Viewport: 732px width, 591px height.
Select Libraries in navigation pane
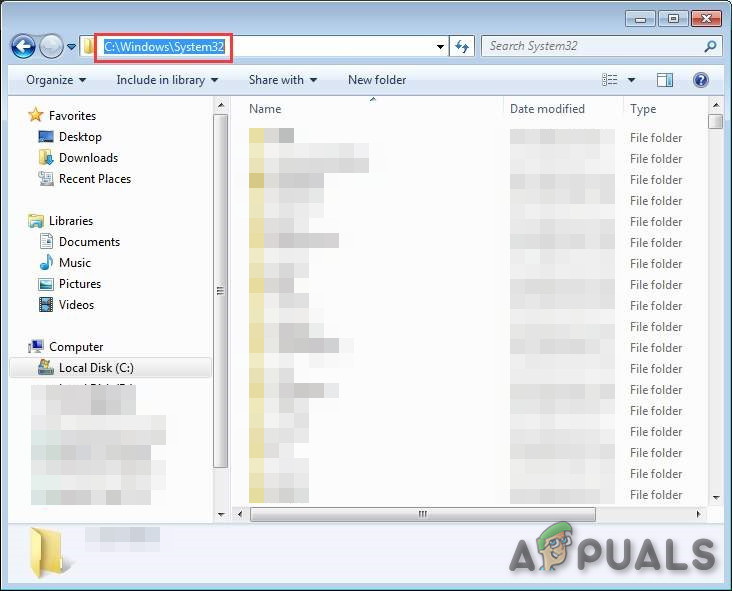71,221
